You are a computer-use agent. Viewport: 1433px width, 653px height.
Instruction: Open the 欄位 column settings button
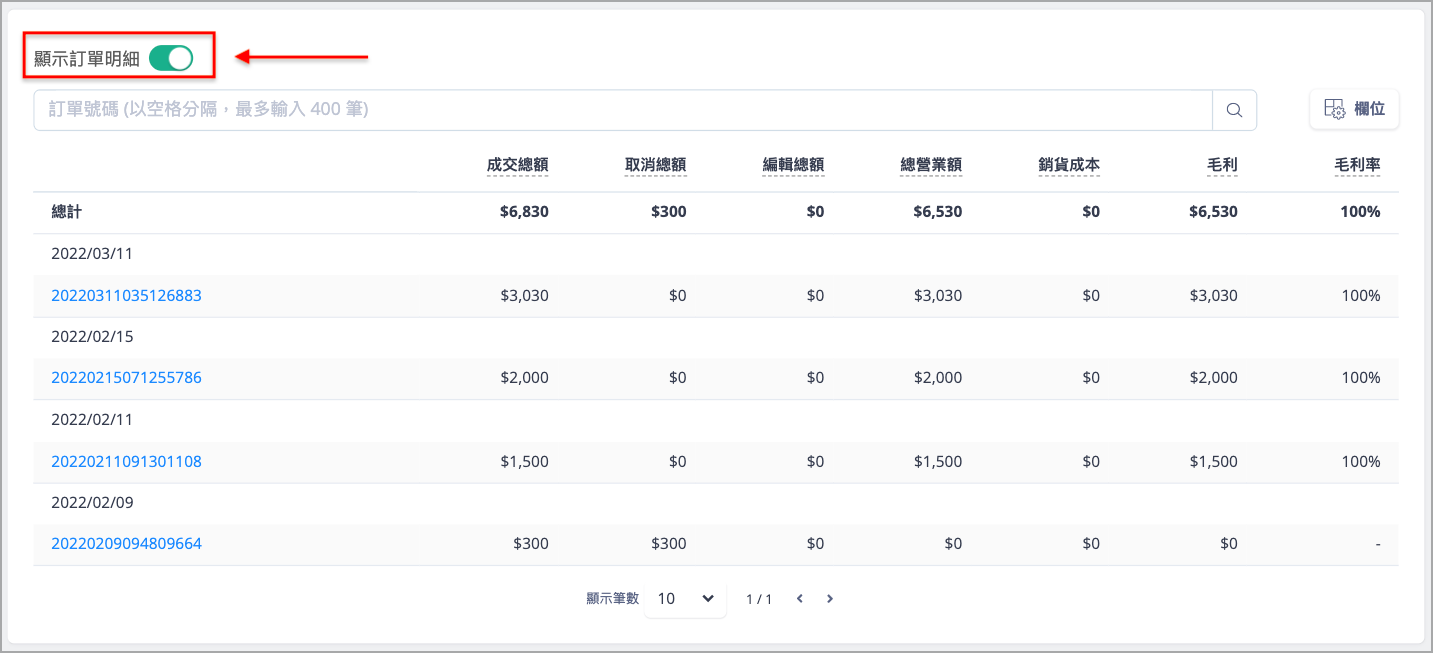[x=1354, y=110]
